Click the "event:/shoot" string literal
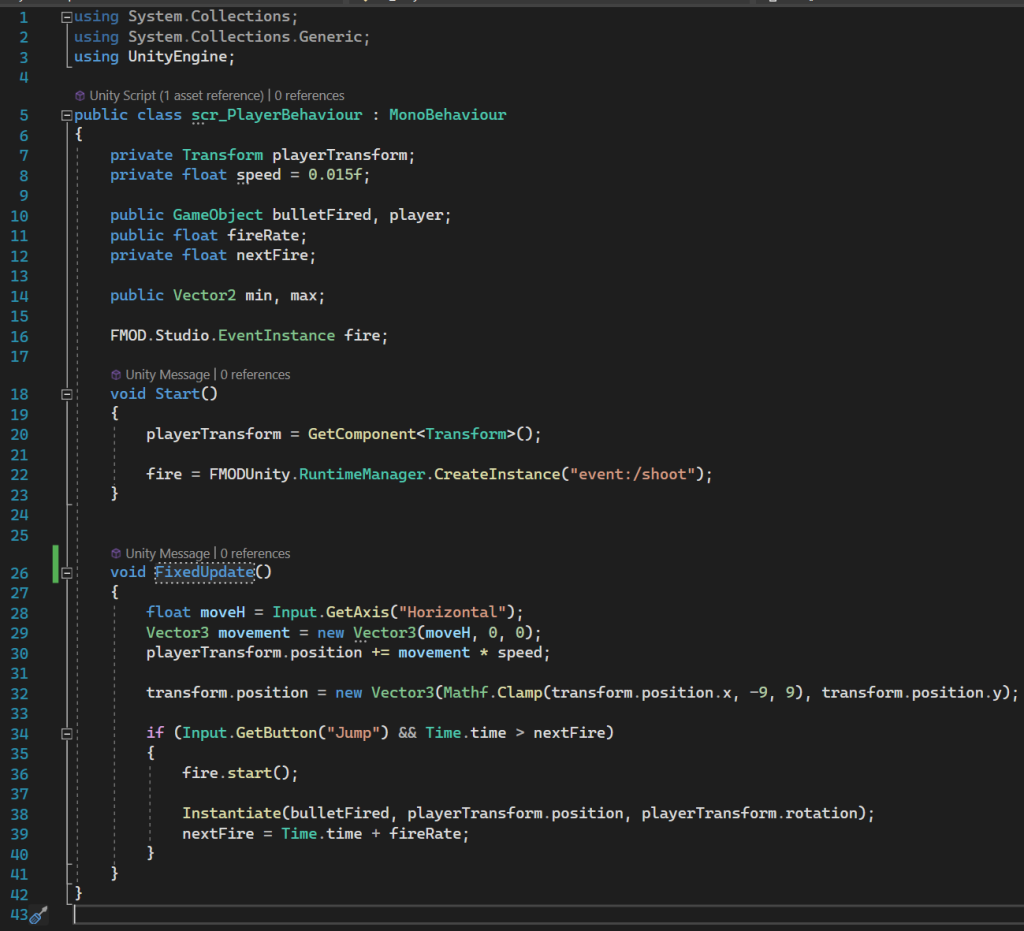 click(635, 474)
